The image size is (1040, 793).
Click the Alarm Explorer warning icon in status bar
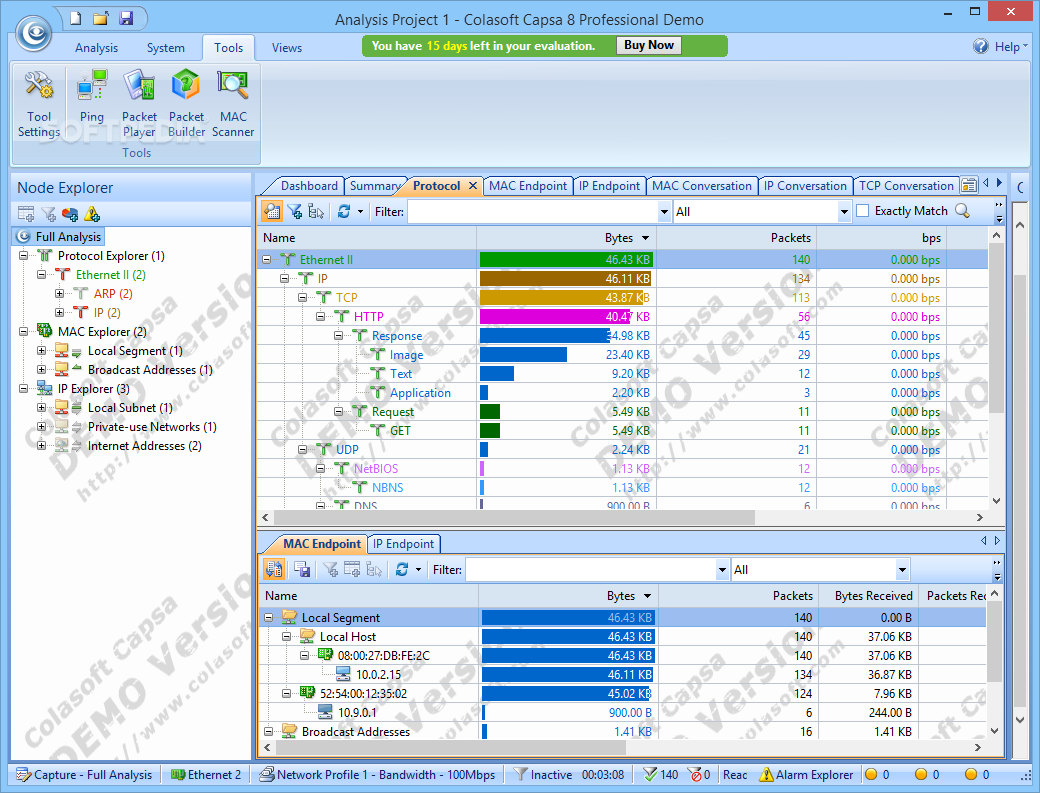pos(766,774)
